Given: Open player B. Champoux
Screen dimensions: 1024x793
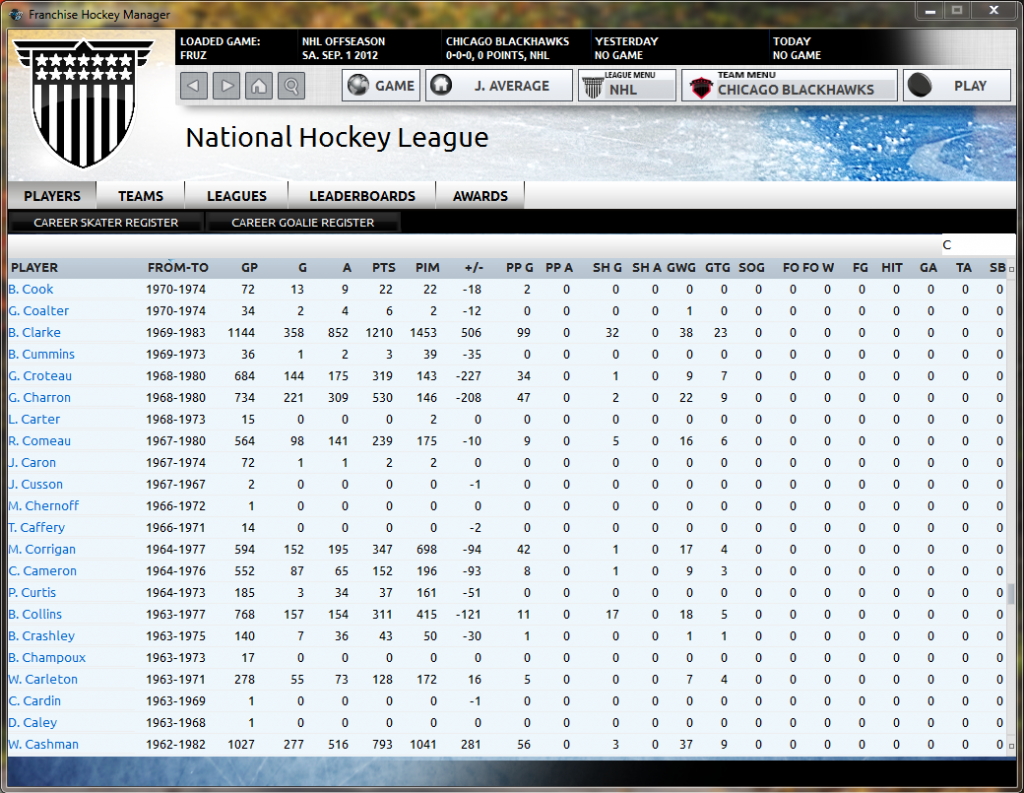Looking at the screenshot, I should tap(47, 657).
